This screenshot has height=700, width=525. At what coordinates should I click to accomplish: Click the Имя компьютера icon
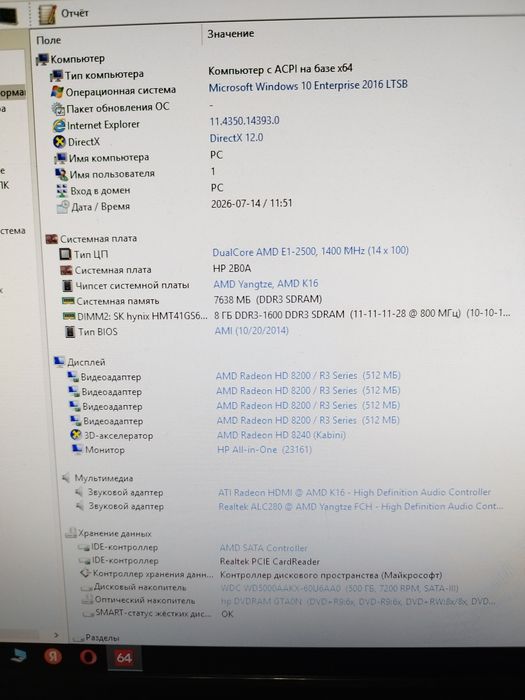(60, 158)
